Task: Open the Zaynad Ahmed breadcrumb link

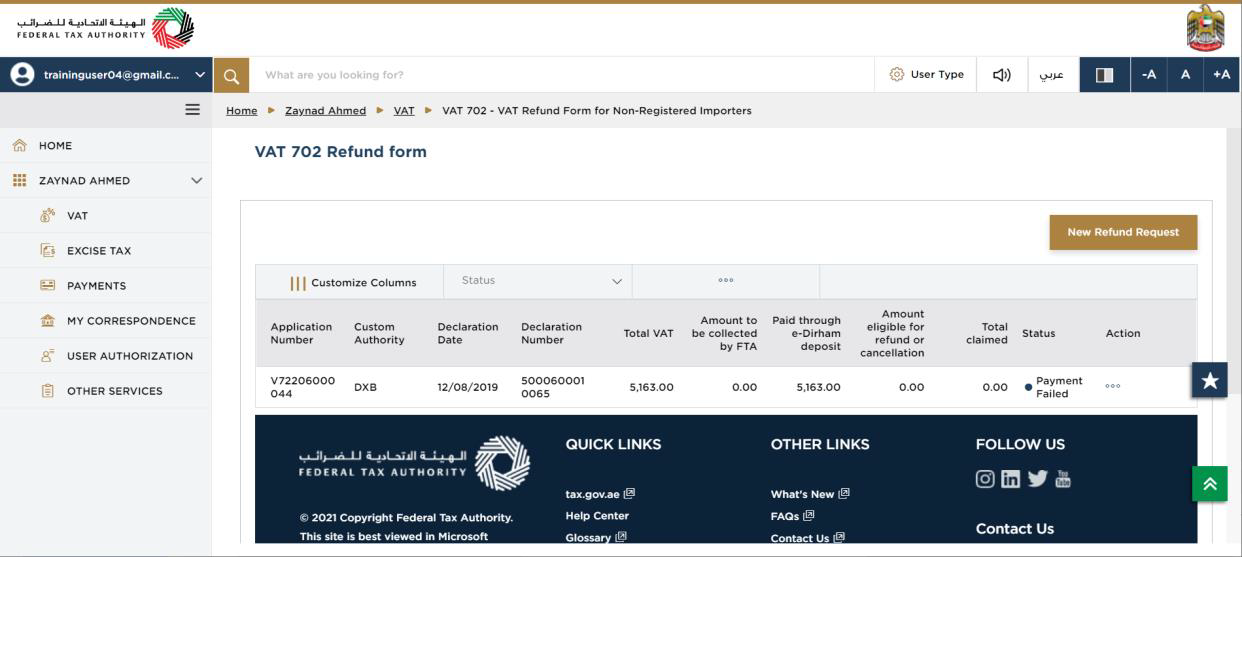Action: tap(325, 111)
